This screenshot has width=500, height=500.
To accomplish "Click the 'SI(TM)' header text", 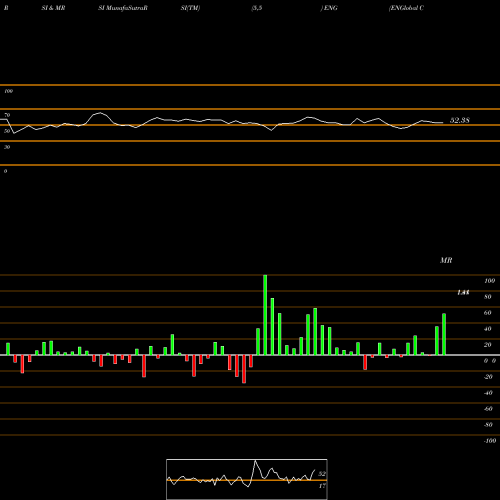I will (190, 8).
